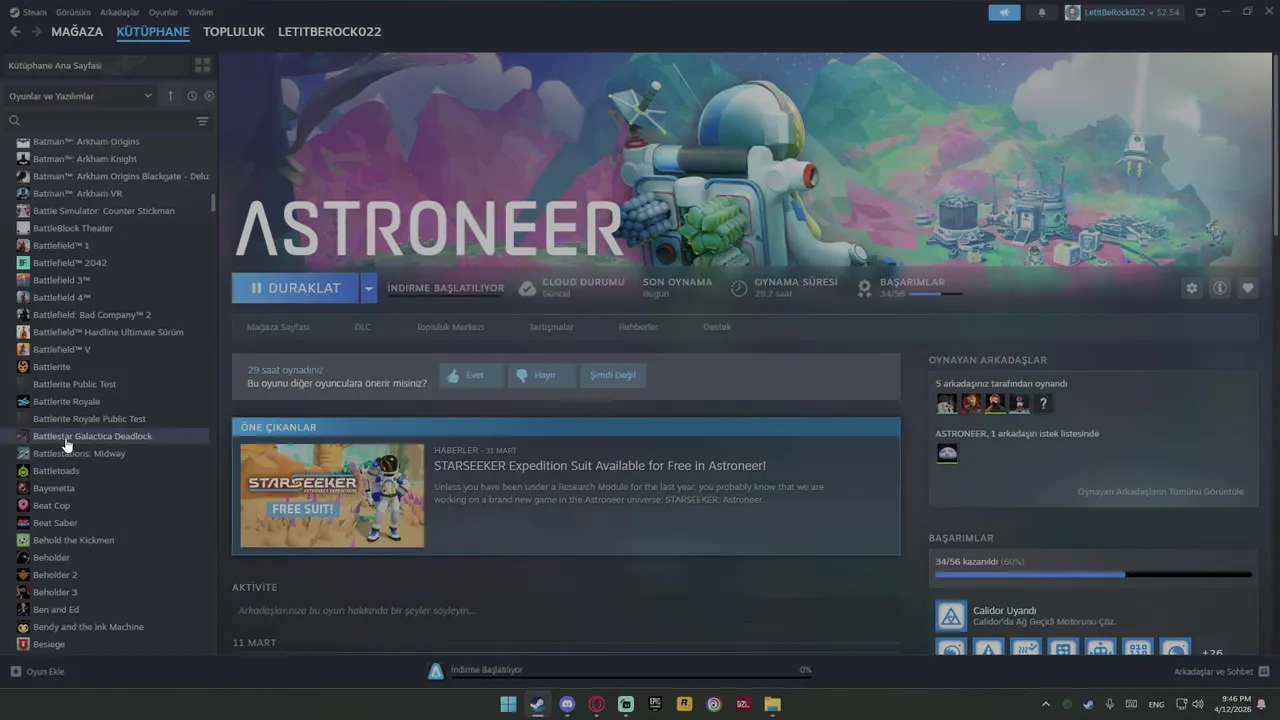
Task: Open the Tartışmalar tab
Action: tap(551, 327)
